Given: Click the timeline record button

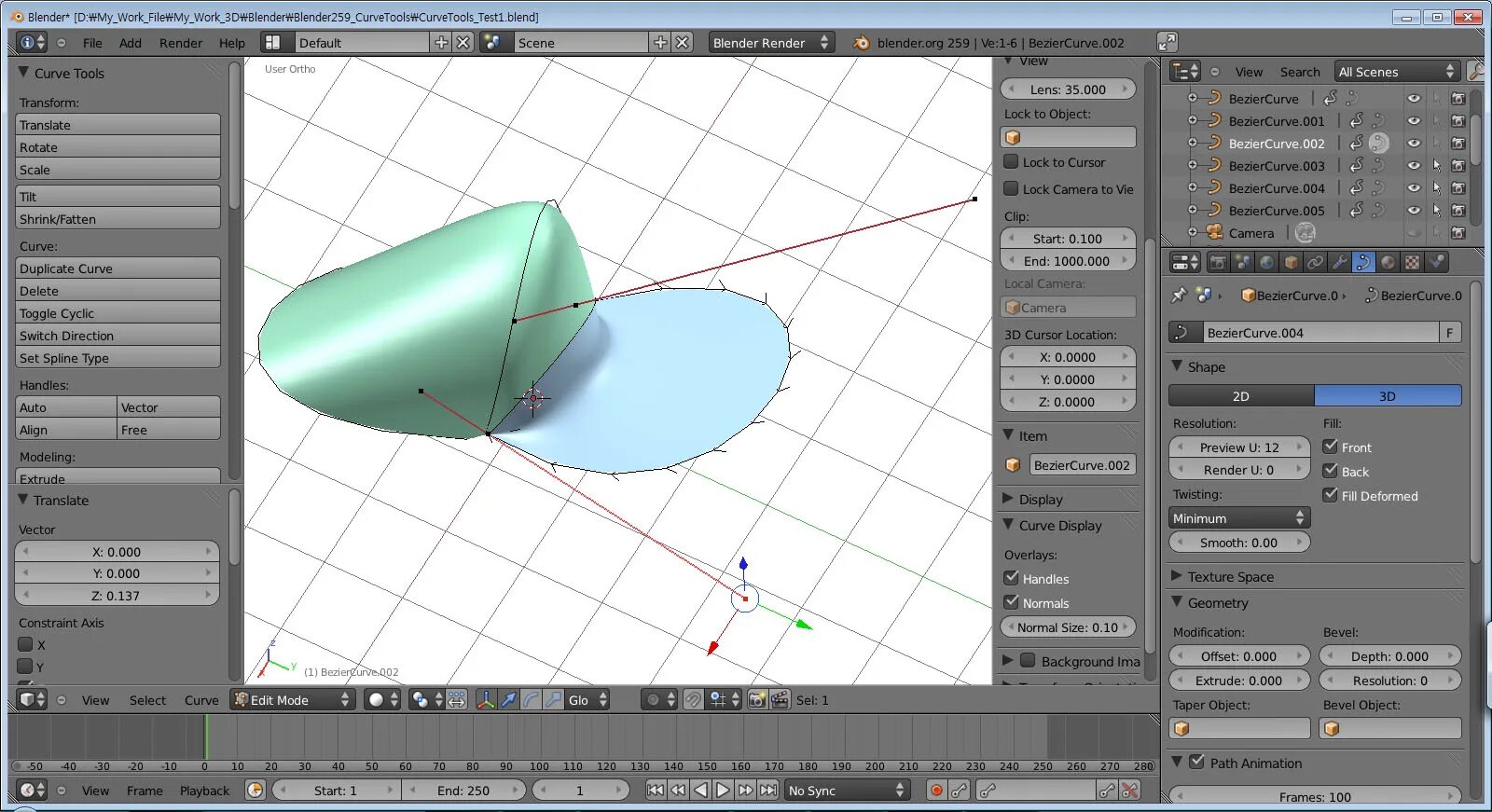Looking at the screenshot, I should tap(936, 791).
